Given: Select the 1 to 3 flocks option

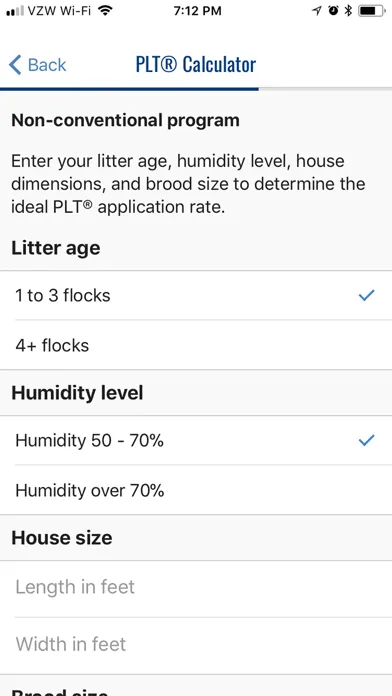Looking at the screenshot, I should (196, 295).
